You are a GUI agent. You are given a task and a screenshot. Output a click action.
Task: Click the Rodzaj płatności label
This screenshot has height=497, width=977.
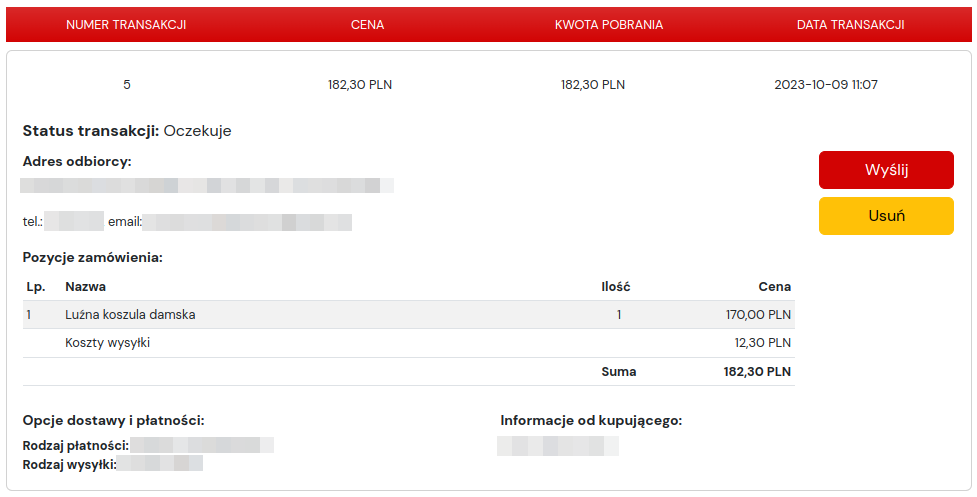75,445
